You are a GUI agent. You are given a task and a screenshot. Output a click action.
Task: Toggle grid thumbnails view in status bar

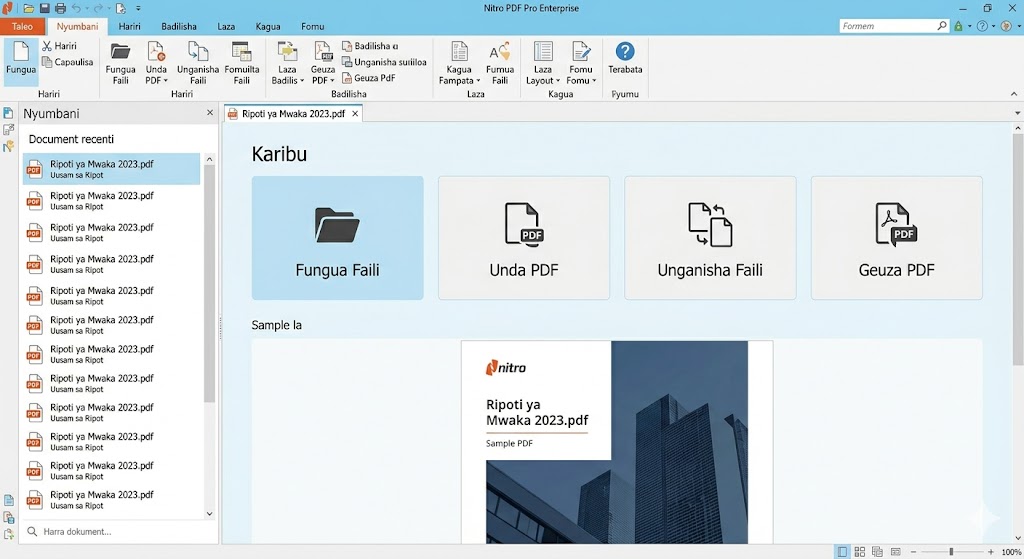point(860,552)
